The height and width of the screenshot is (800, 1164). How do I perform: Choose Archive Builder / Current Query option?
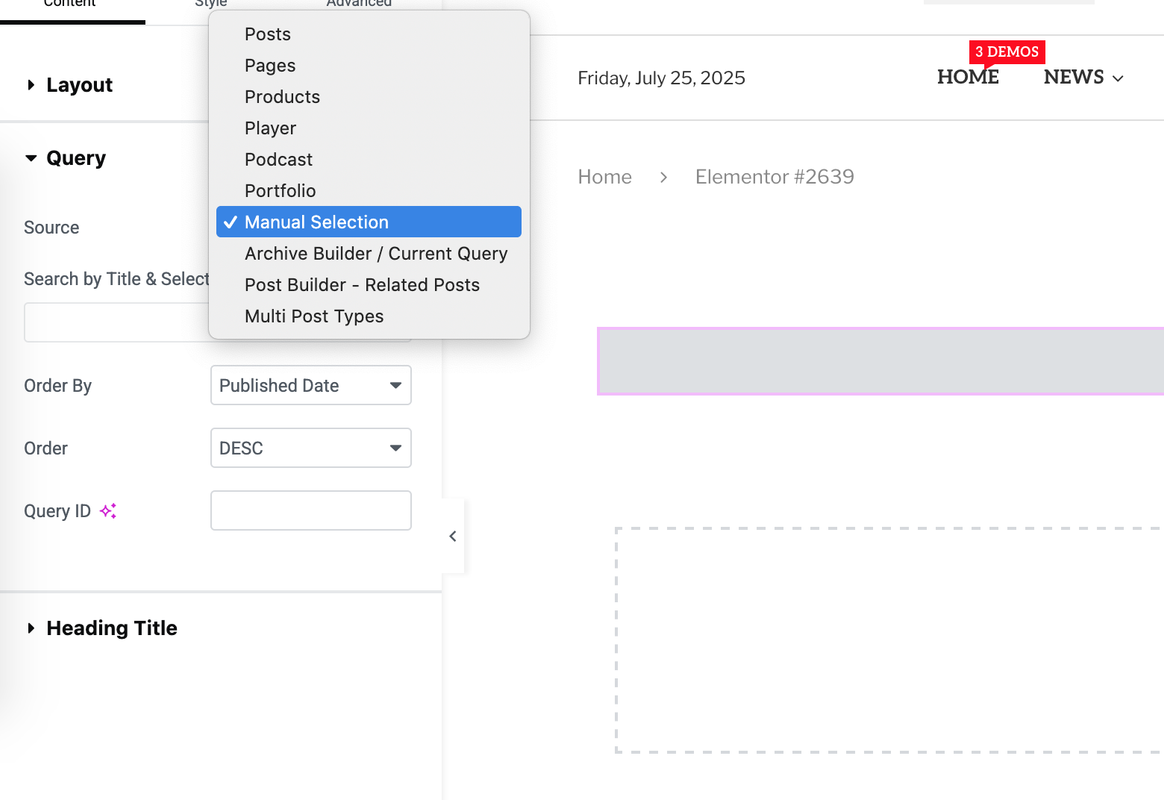click(x=368, y=253)
